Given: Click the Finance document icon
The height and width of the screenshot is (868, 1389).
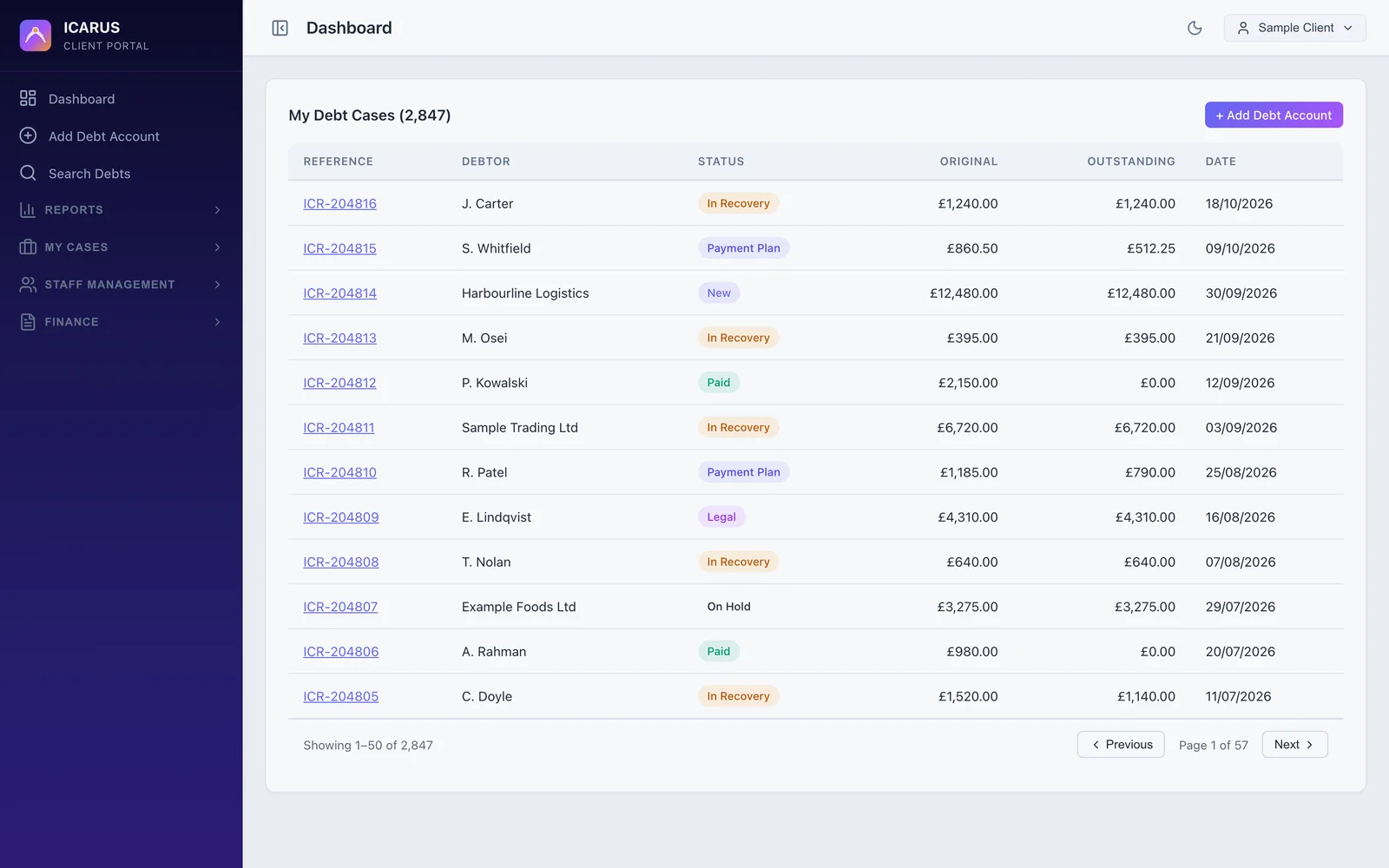Looking at the screenshot, I should click(28, 322).
